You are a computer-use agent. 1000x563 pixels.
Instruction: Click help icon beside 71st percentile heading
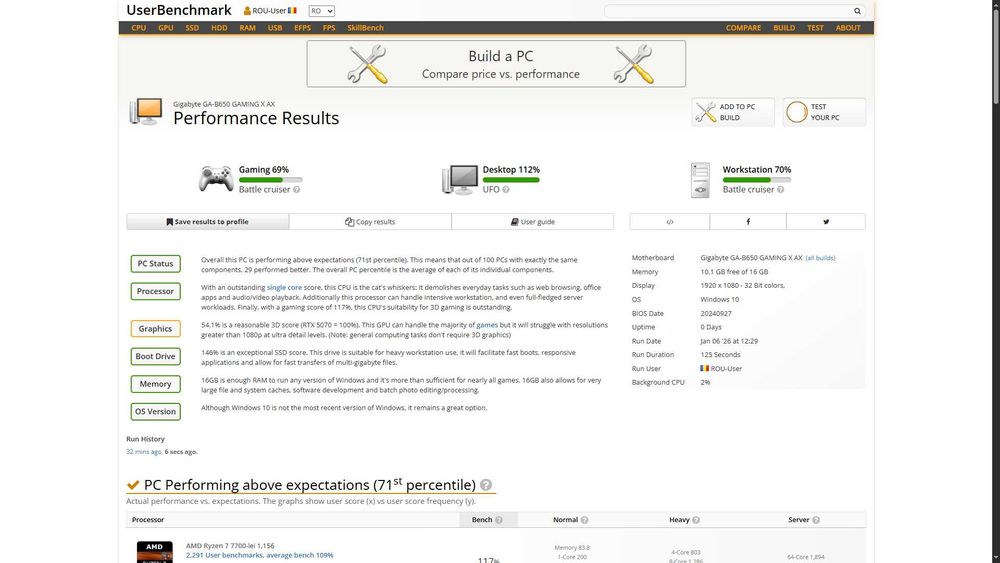click(x=486, y=485)
